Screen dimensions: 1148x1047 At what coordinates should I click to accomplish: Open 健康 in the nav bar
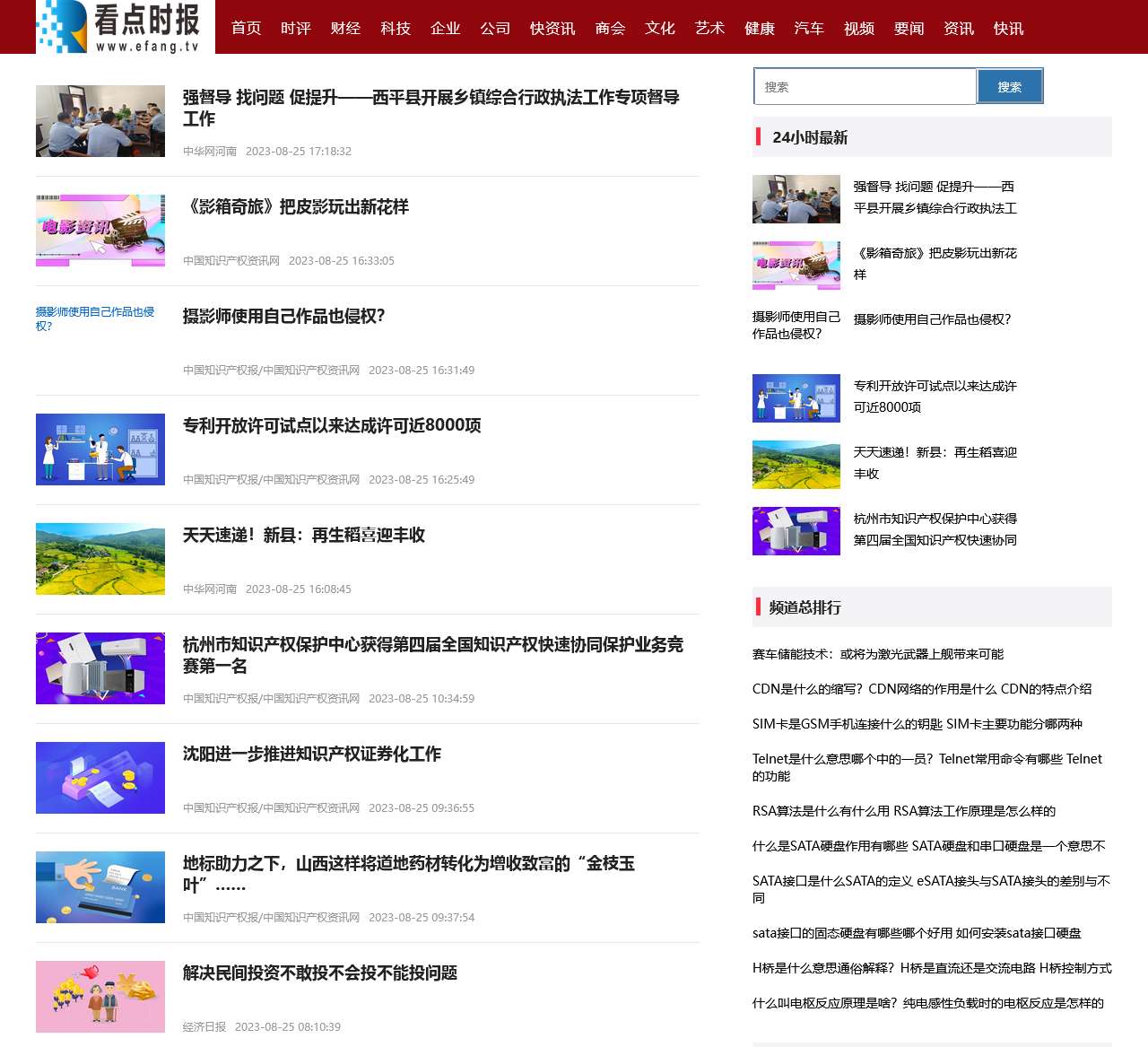760,29
